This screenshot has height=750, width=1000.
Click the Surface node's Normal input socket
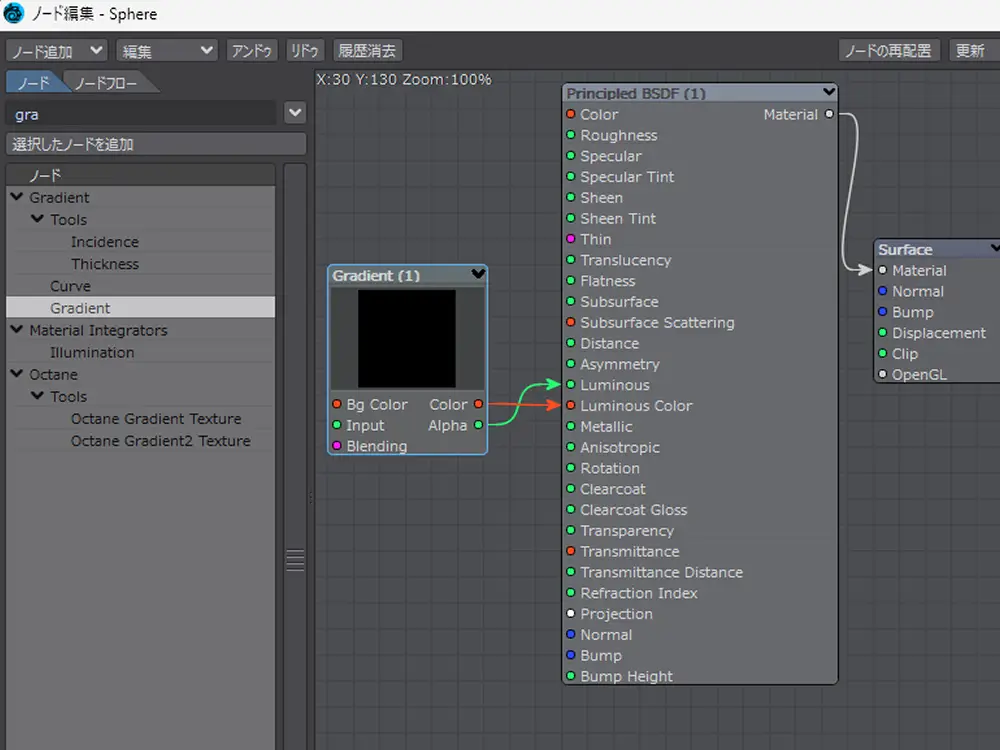882,292
